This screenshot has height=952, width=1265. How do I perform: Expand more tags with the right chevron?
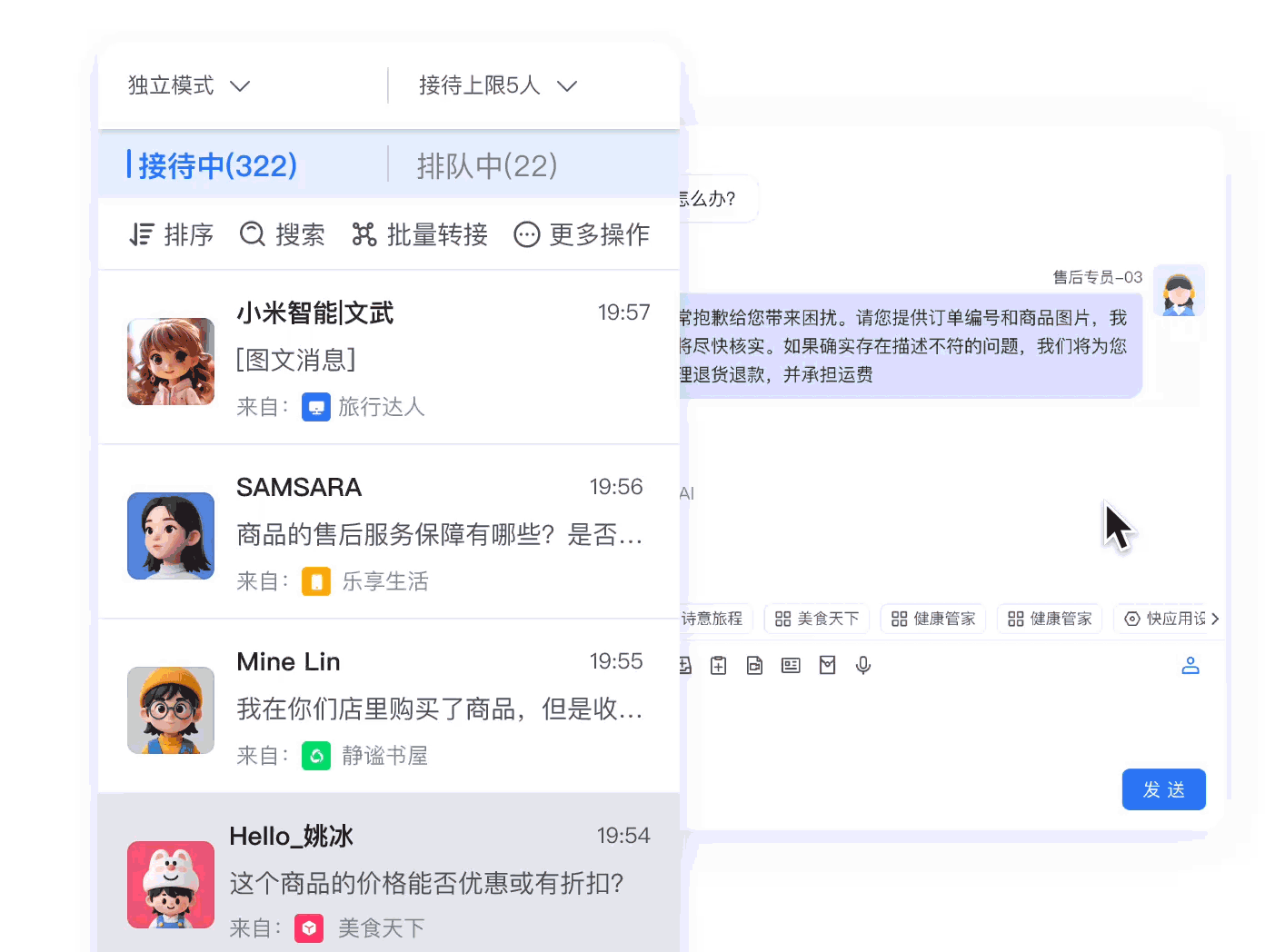click(x=1215, y=619)
